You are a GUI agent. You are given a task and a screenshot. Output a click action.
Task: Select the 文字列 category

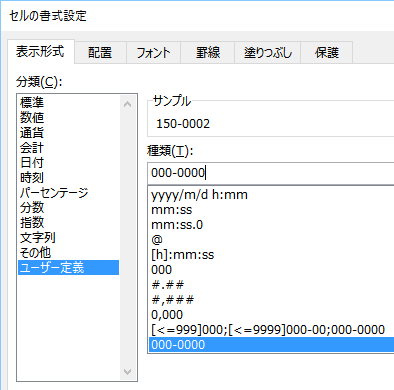68,238
